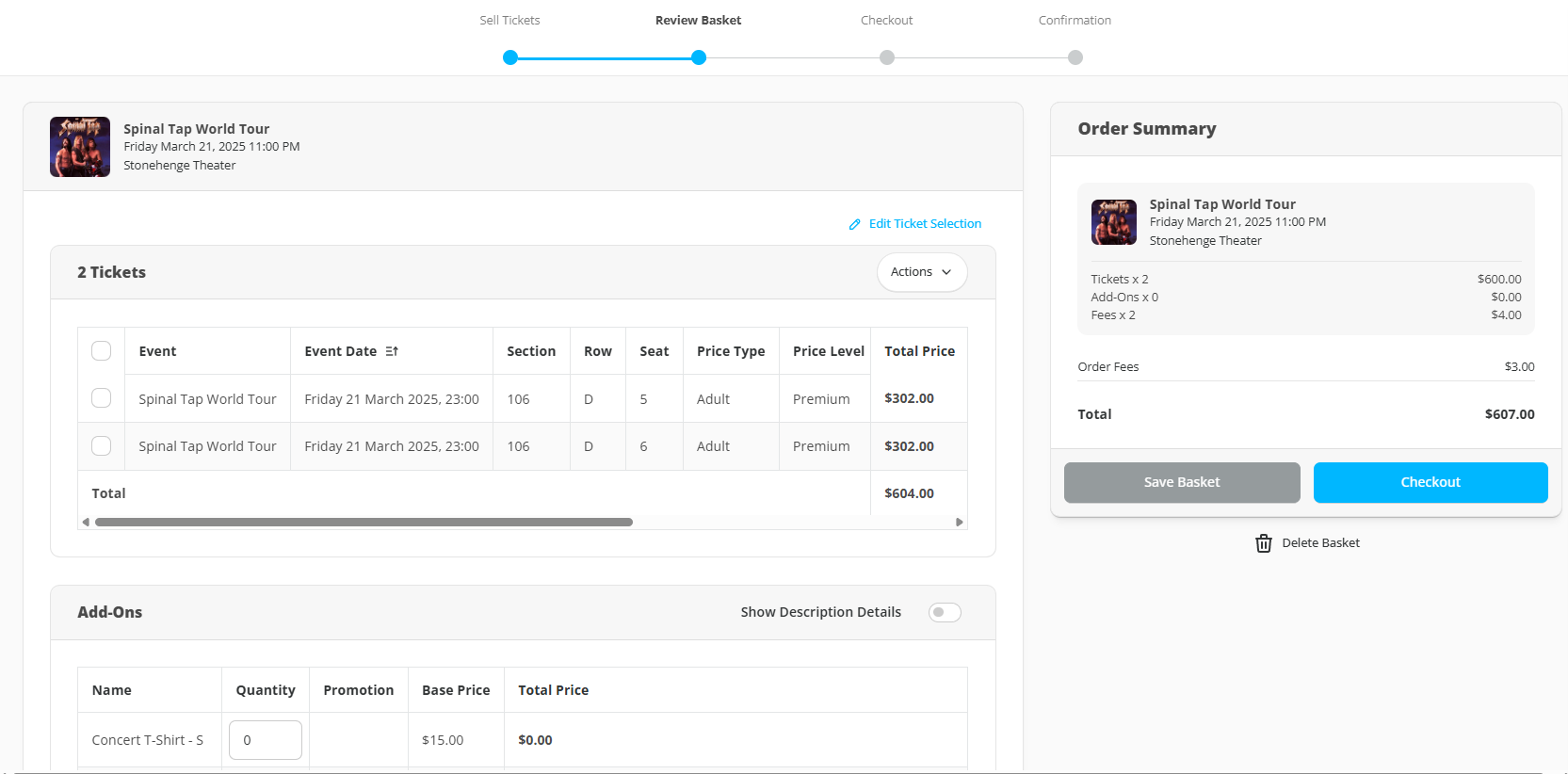The width and height of the screenshot is (1568, 774).
Task: Select the Confirmation step label
Action: click(x=1075, y=21)
